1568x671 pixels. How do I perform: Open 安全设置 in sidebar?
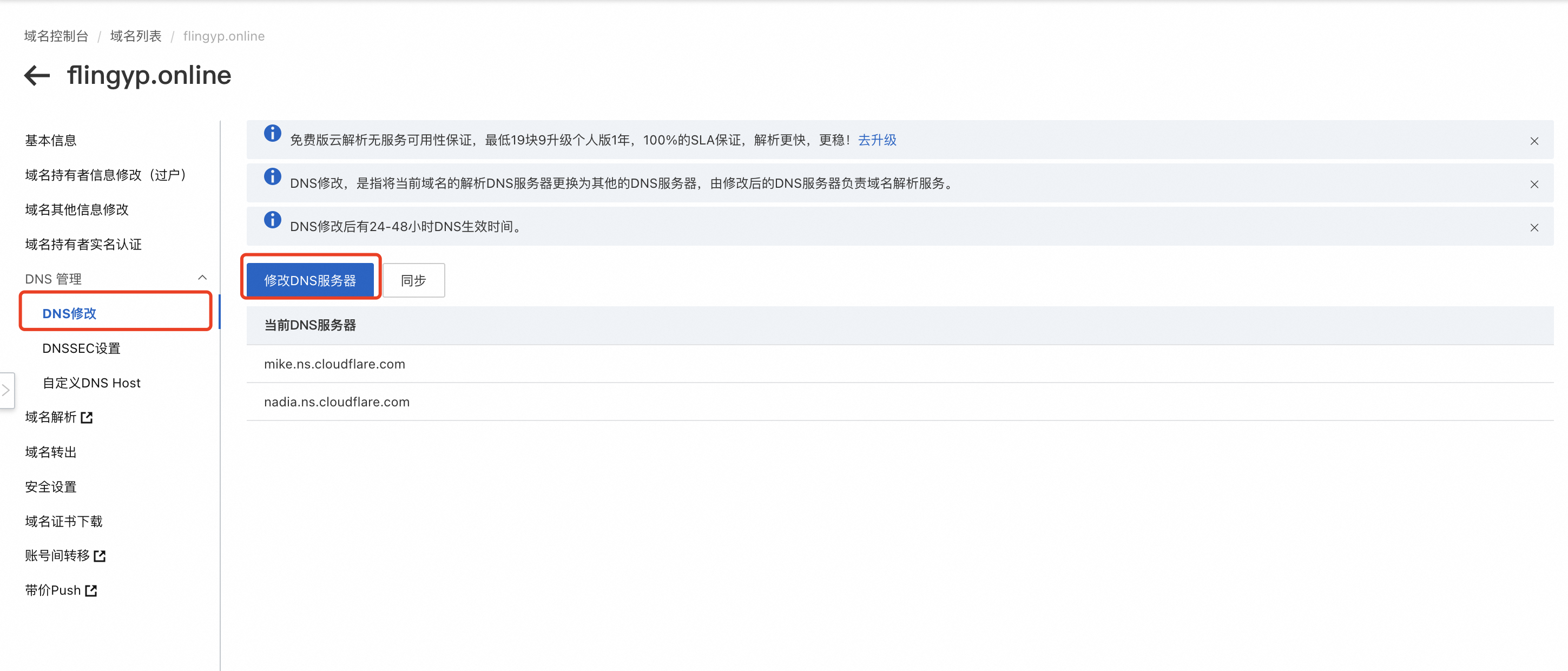(x=50, y=486)
